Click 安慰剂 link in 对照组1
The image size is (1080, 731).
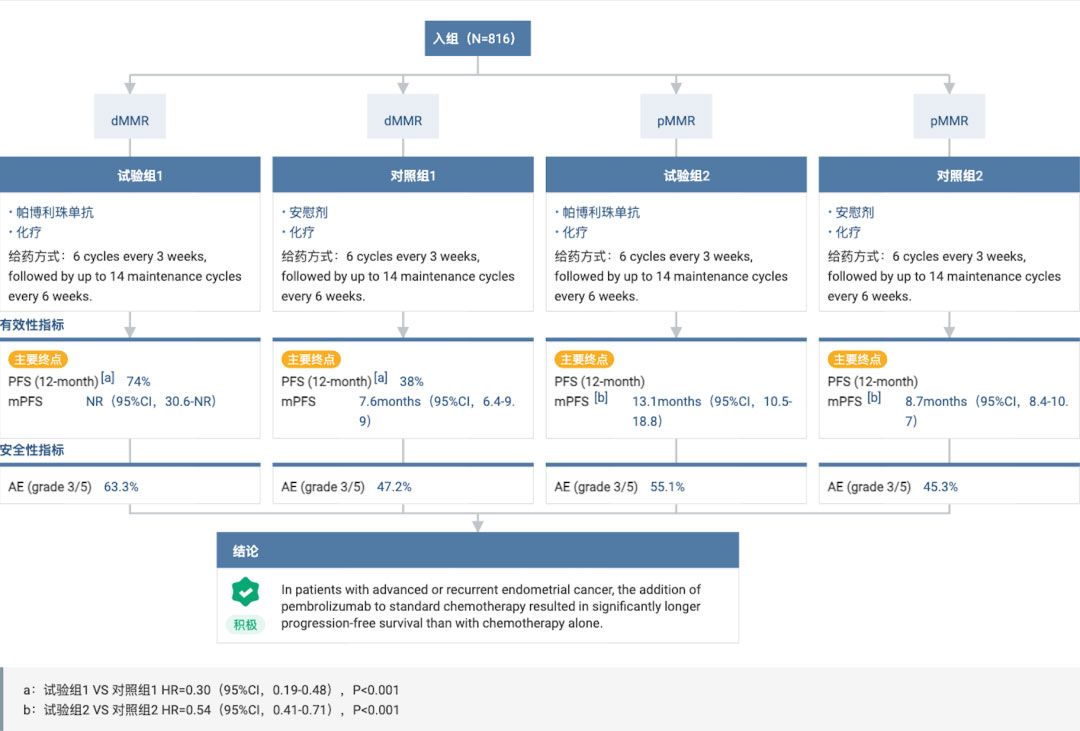(307, 212)
